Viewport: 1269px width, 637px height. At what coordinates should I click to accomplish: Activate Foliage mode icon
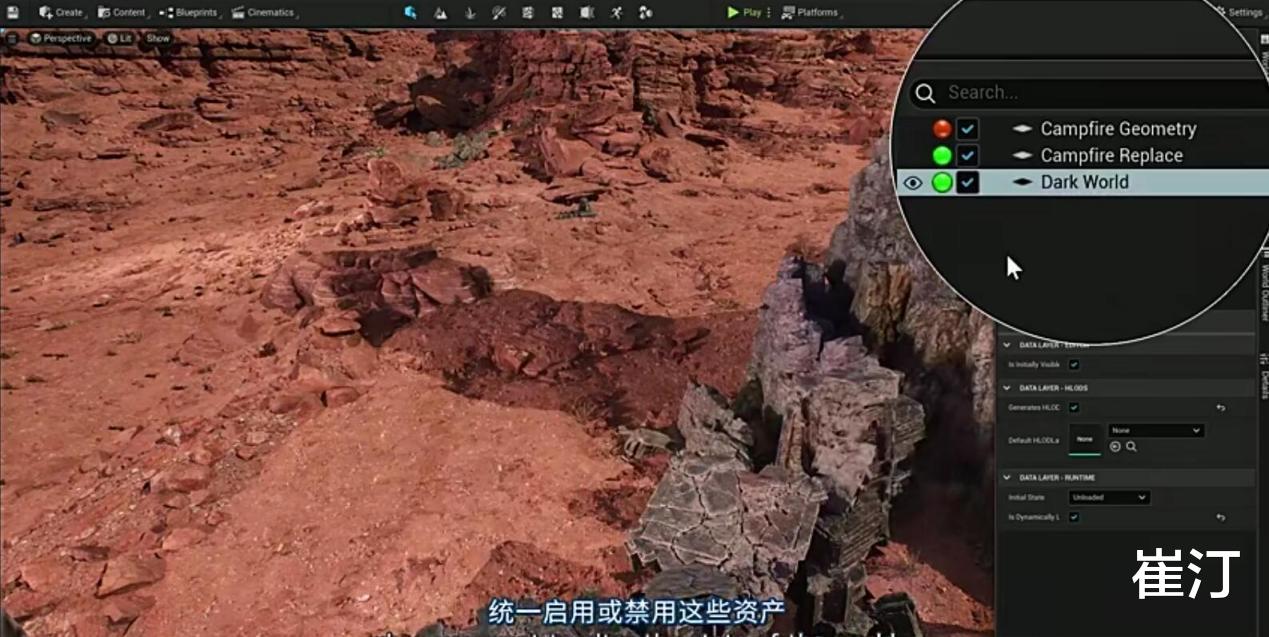(x=470, y=12)
